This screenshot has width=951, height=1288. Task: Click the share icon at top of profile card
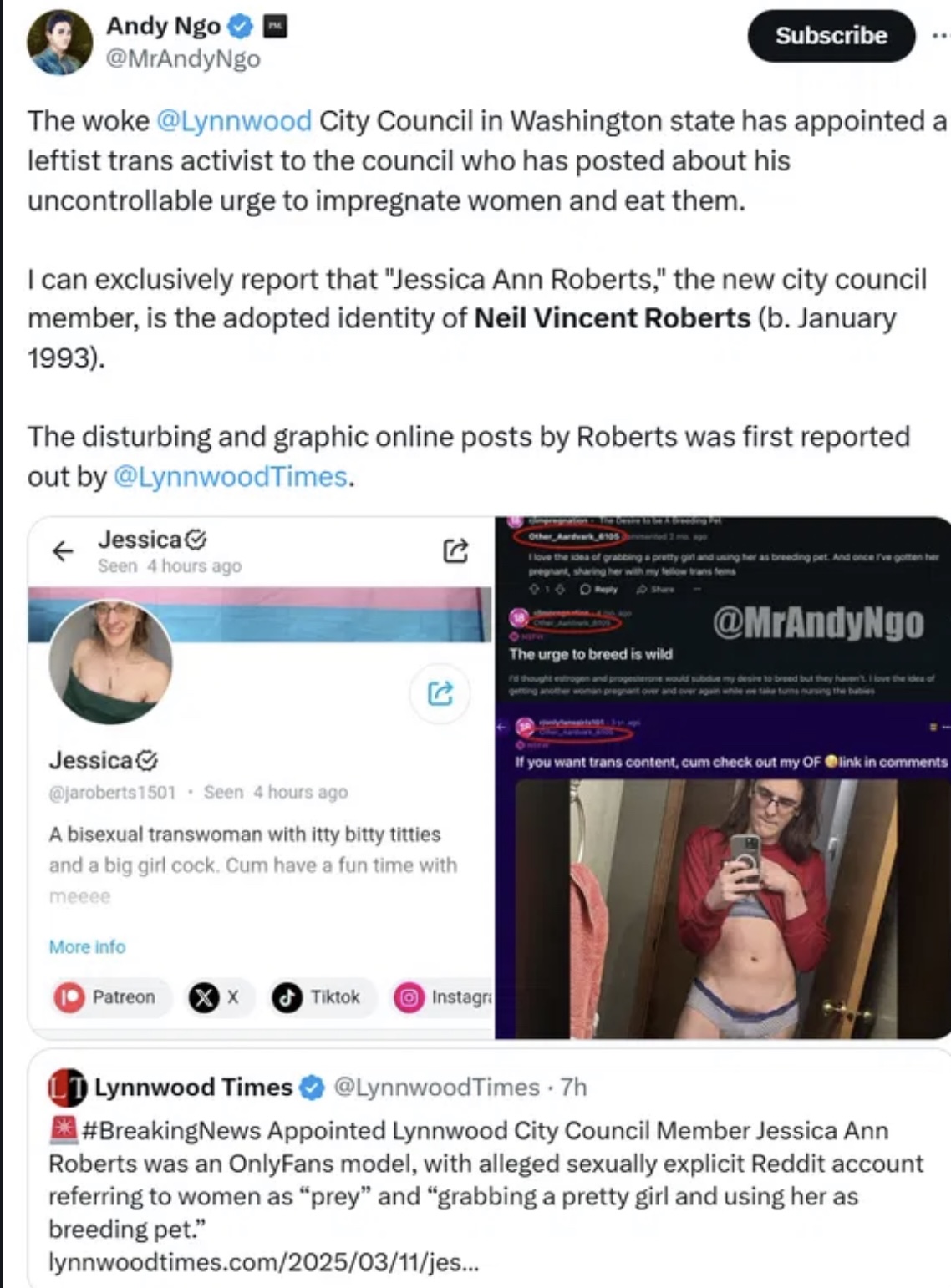[x=455, y=550]
